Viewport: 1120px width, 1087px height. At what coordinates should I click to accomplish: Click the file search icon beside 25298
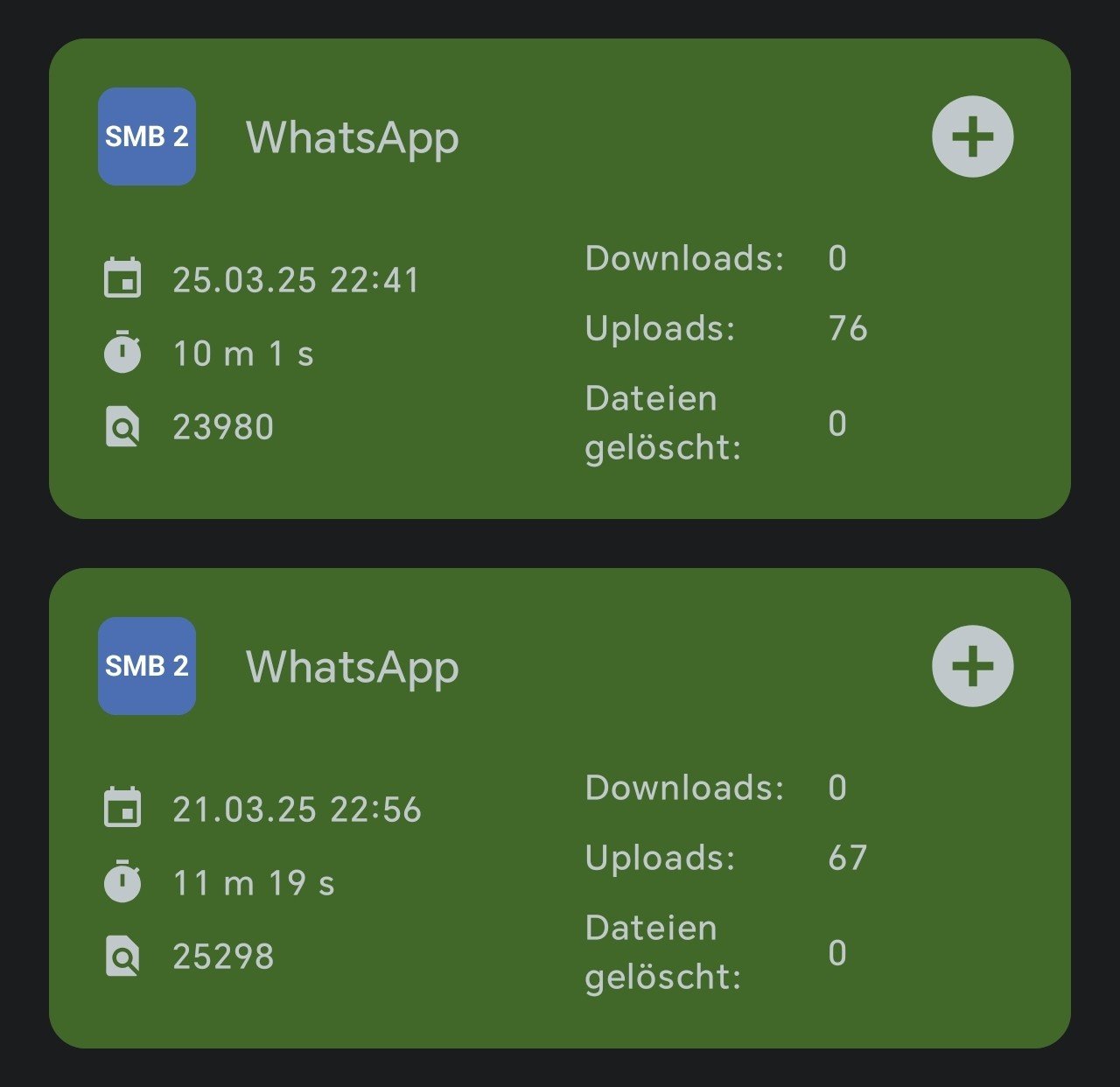tap(122, 957)
